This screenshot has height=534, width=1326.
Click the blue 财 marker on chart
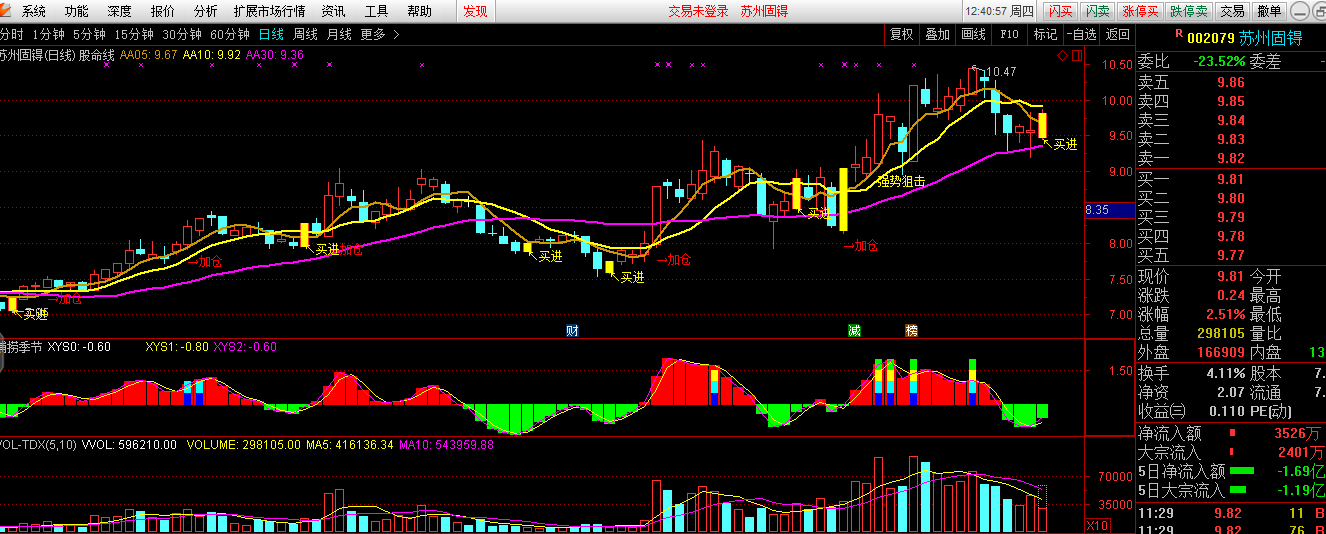(572, 331)
